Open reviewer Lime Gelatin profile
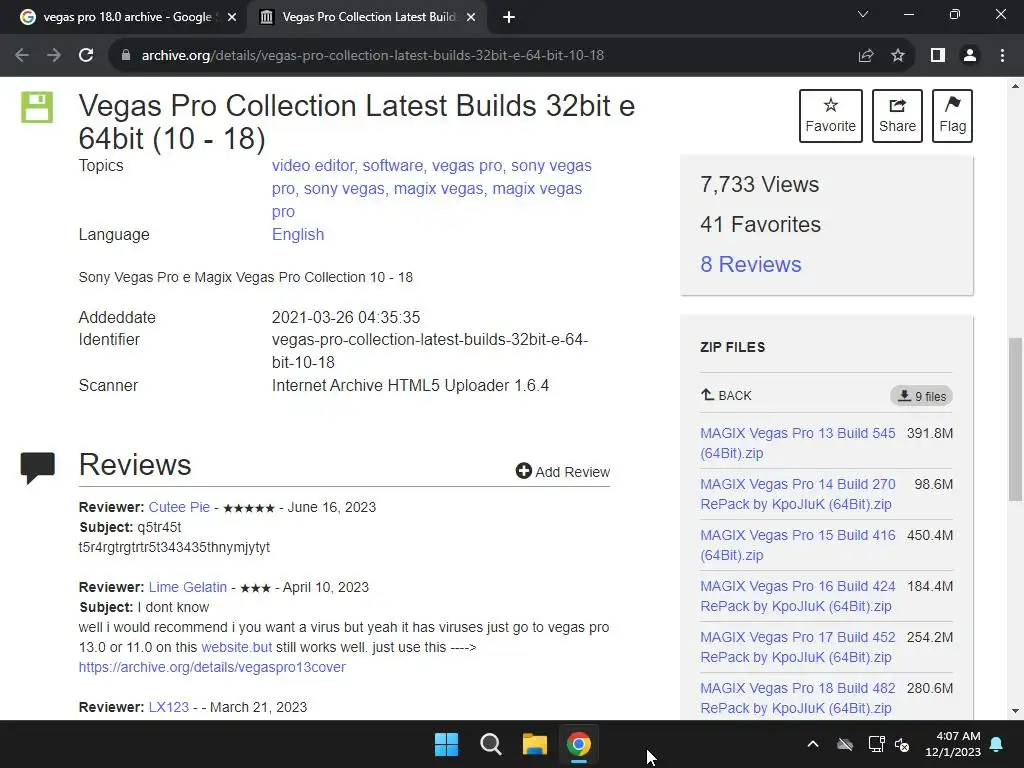The width and height of the screenshot is (1024, 768). coord(187,587)
